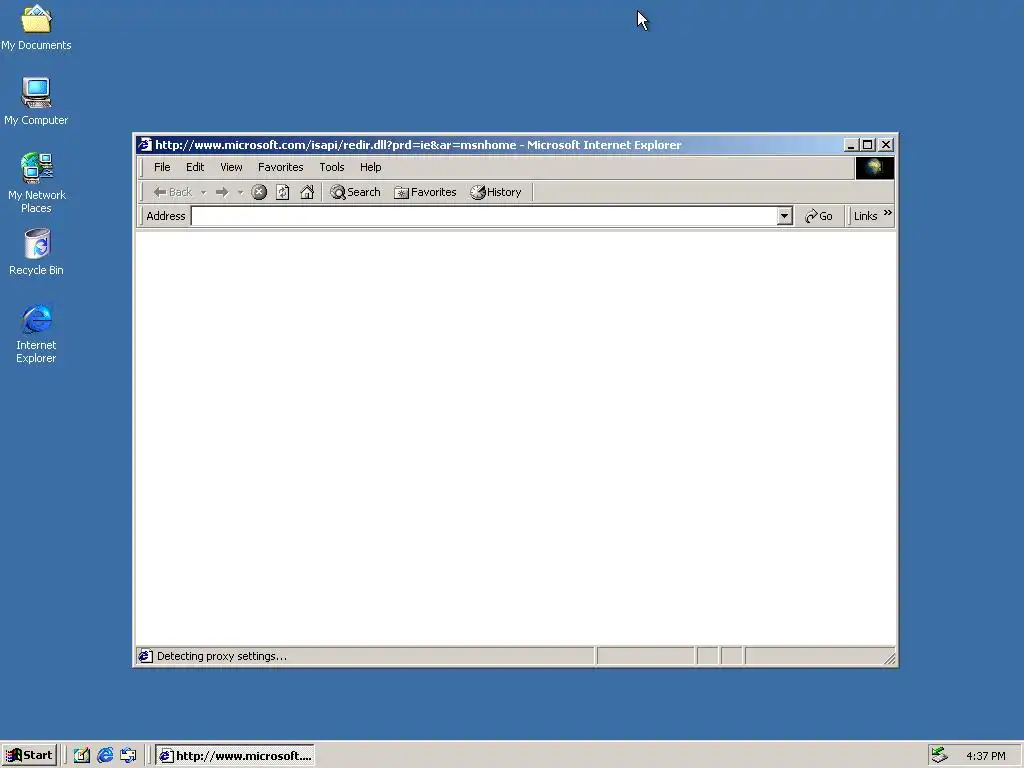Select the Recycle Bin desktop icon
The height and width of the screenshot is (768, 1024).
36,252
